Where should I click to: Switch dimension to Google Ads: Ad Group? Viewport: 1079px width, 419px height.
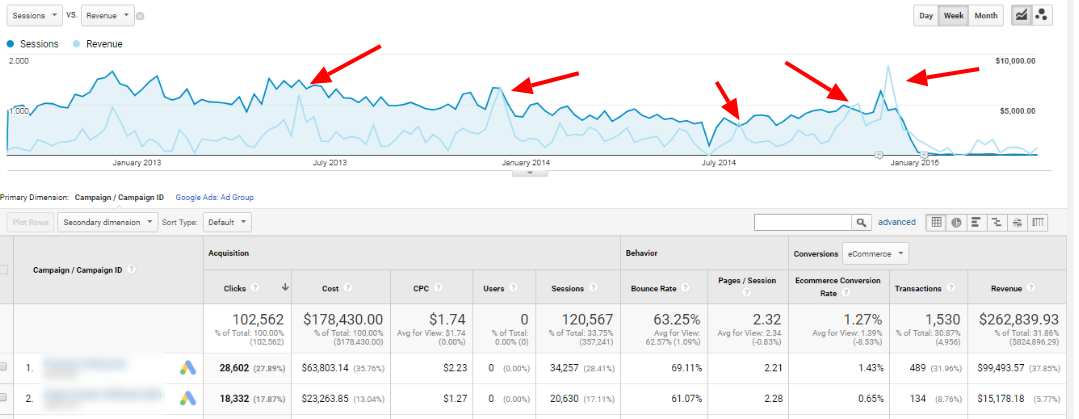tap(215, 198)
